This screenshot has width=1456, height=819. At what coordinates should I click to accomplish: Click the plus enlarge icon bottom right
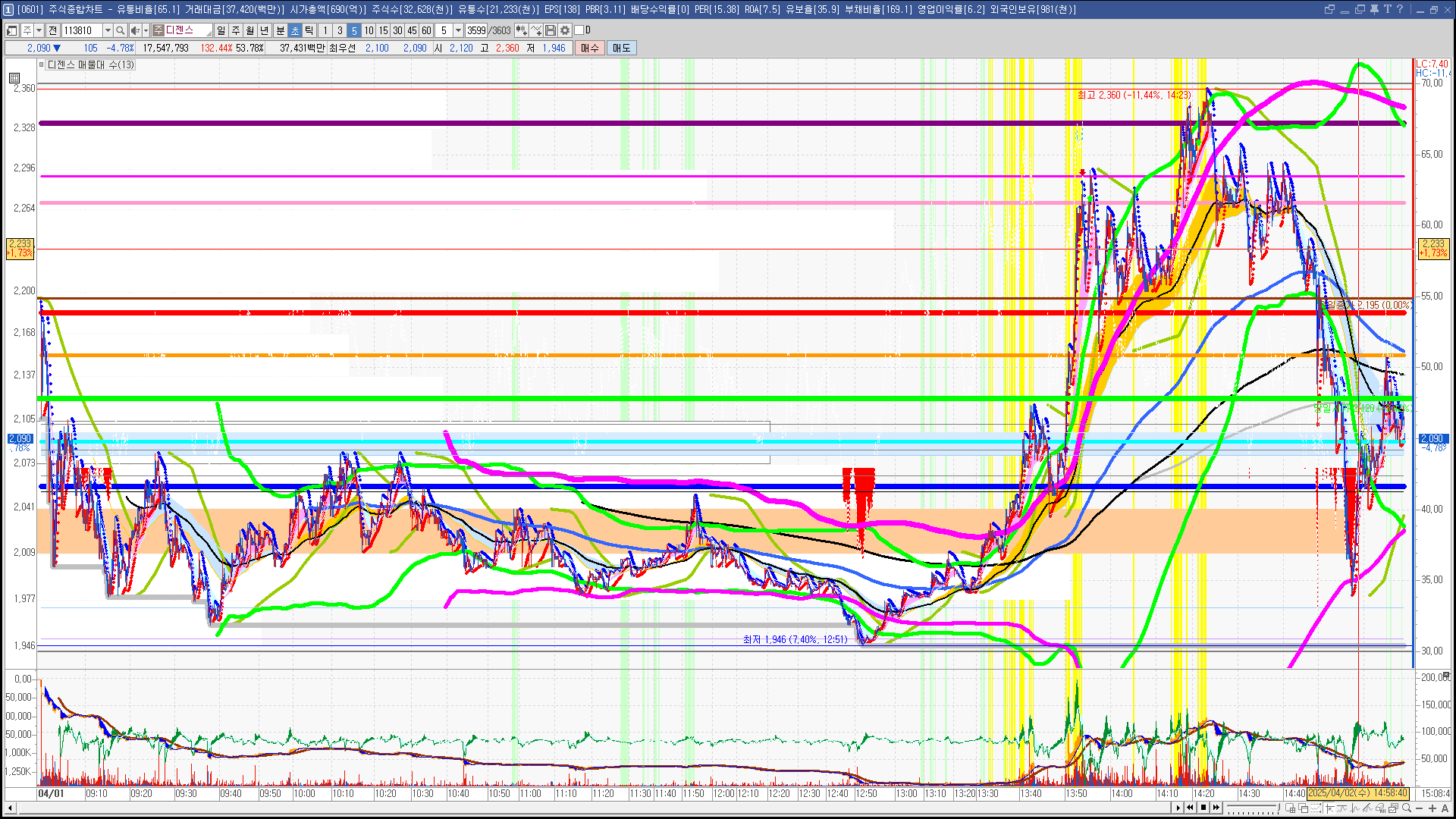point(1432,808)
